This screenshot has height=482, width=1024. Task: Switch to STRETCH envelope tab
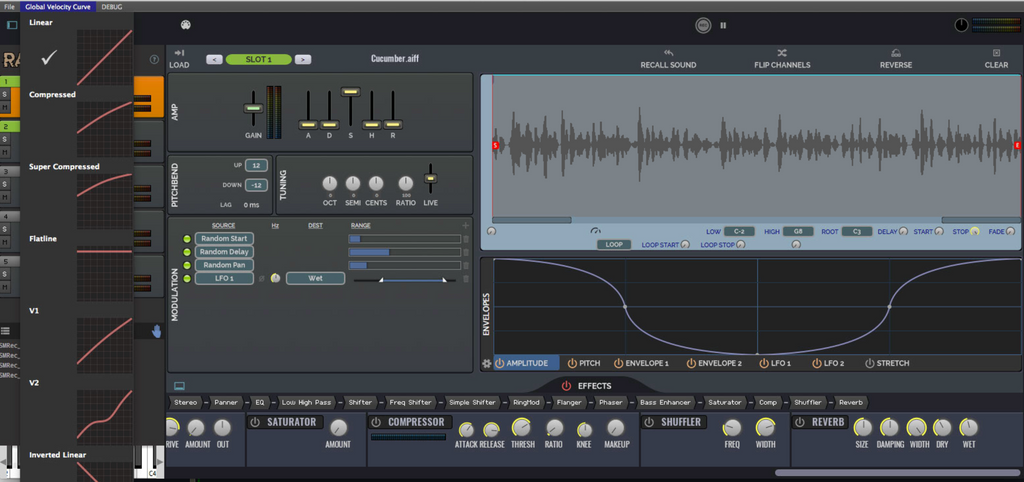click(x=887, y=363)
